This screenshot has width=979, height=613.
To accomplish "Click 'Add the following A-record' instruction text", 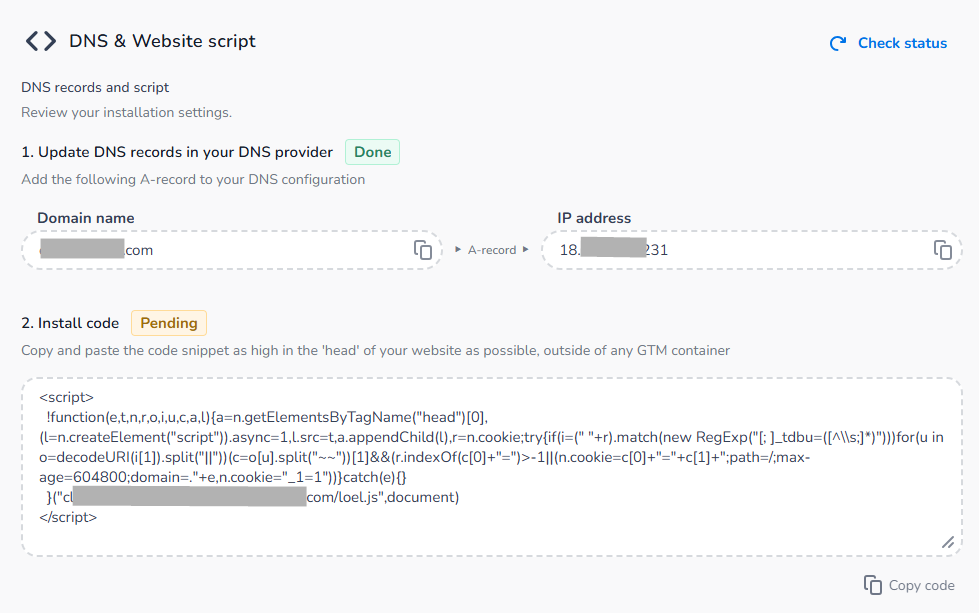I will click(193, 180).
